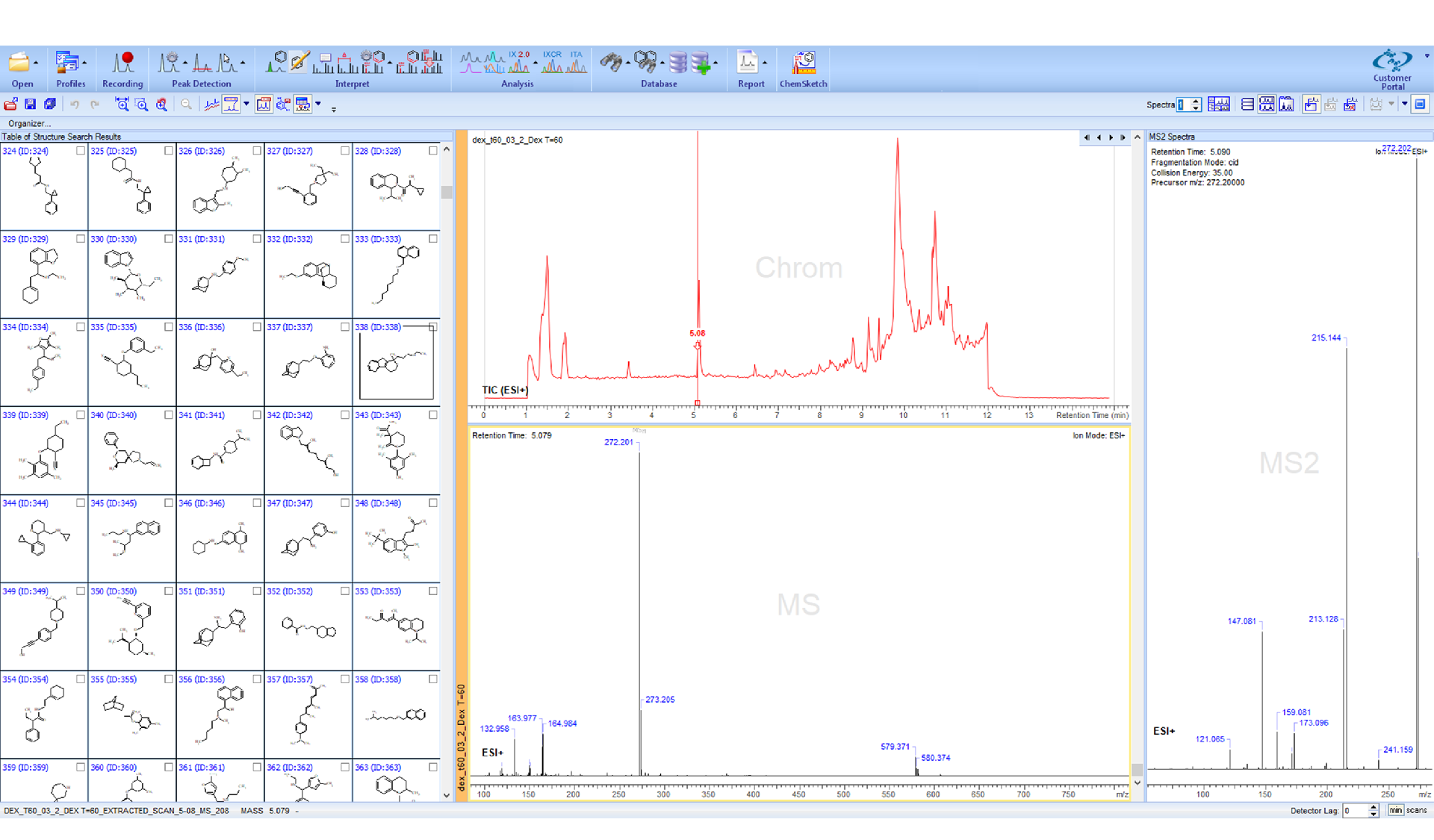The image size is (1434, 840).
Task: Increase the Spectra count spinner
Action: [1196, 101]
